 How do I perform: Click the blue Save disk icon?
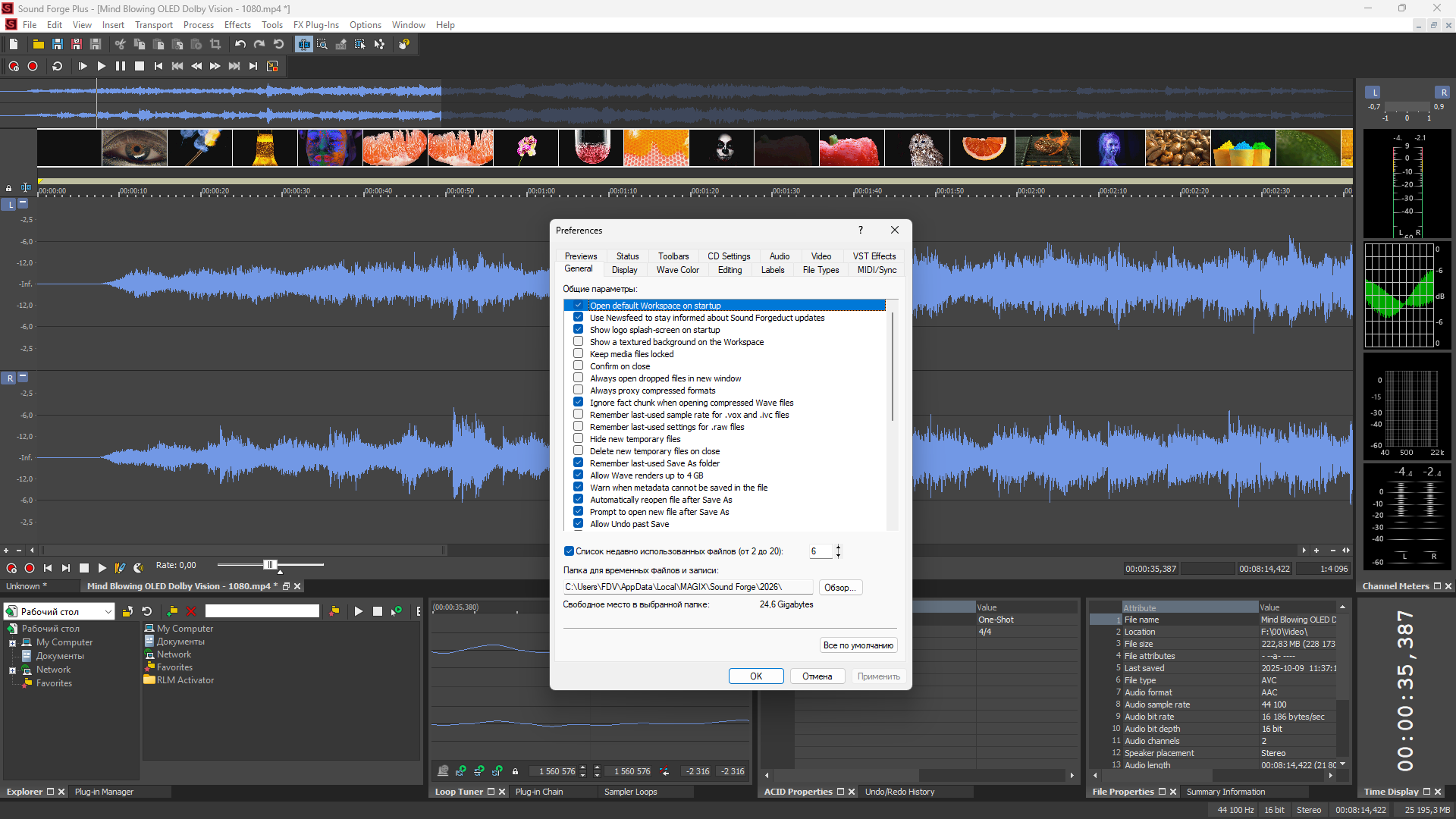(57, 44)
